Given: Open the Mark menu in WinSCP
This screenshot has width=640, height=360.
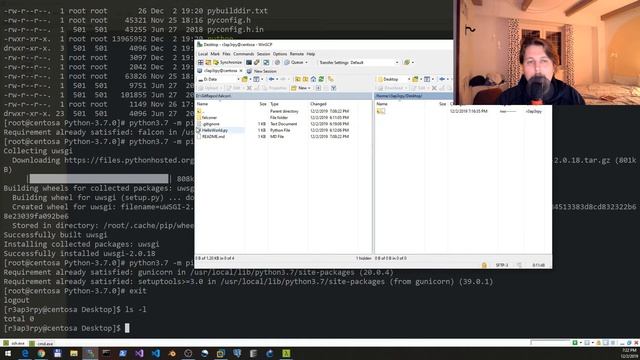Looking at the screenshot, I should [x=215, y=54].
